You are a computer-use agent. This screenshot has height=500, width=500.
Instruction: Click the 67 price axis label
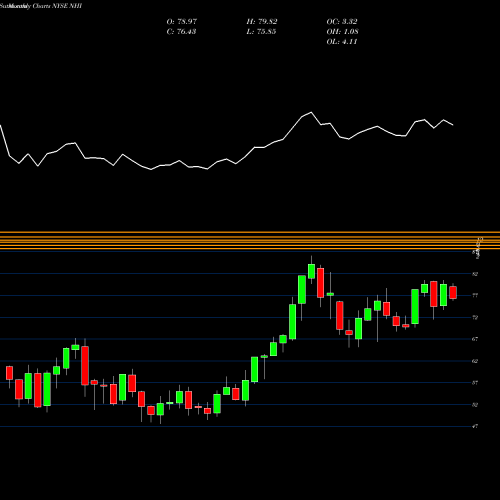click(x=475, y=339)
